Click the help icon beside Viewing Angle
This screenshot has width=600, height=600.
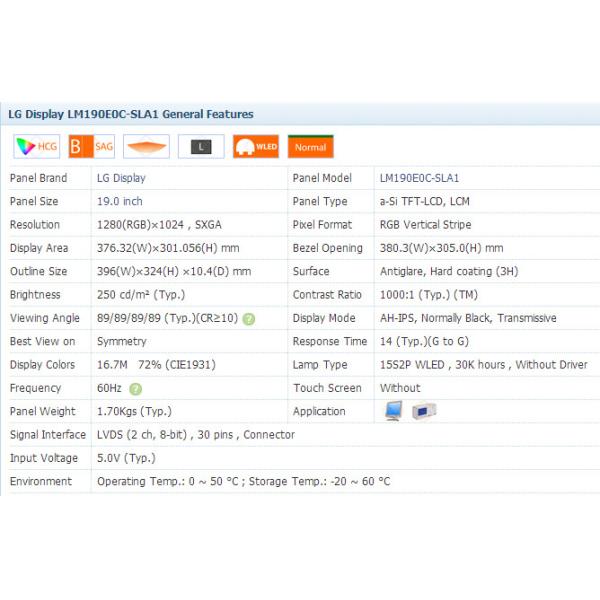coord(249,319)
